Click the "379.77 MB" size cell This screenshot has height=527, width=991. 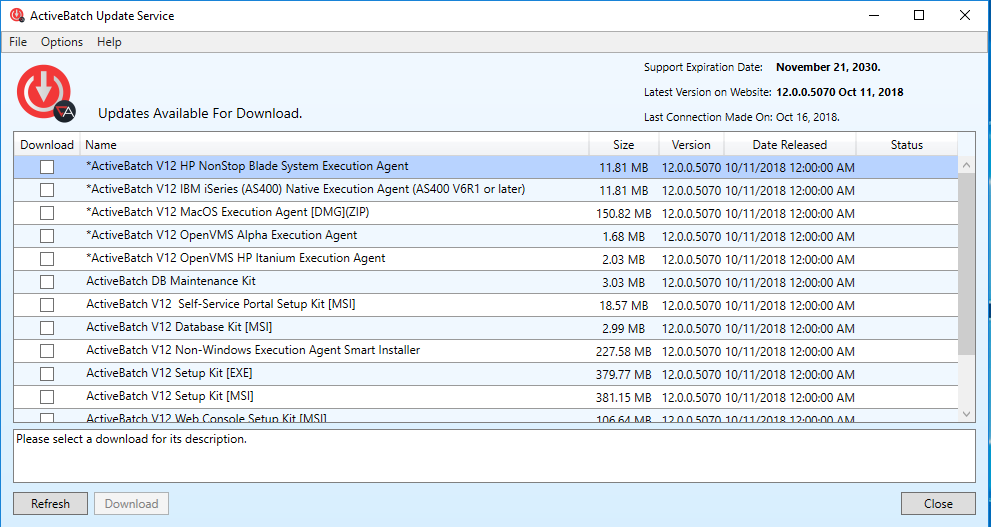(623, 375)
